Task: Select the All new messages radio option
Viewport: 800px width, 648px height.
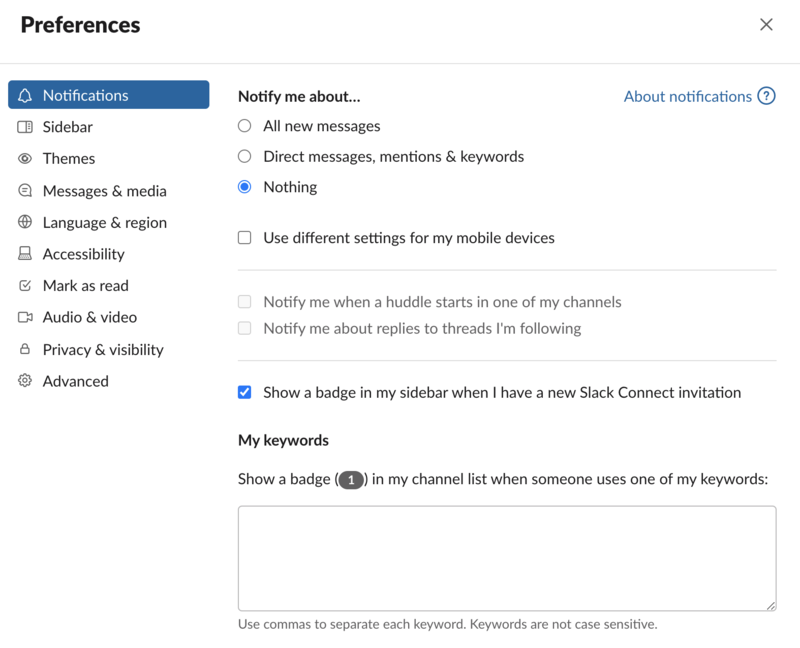Action: [x=244, y=126]
